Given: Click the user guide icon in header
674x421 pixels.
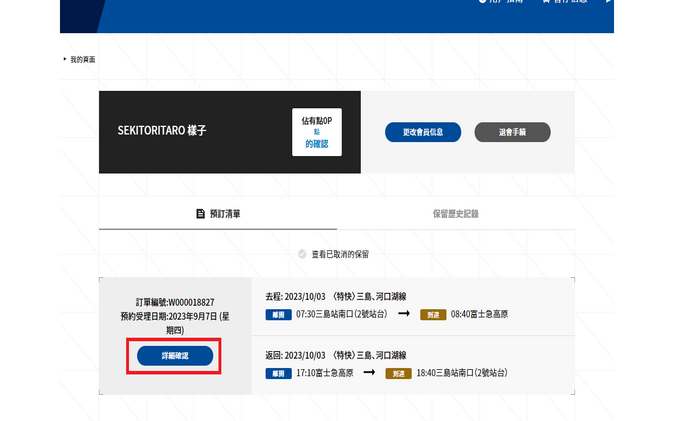Looking at the screenshot, I should coord(483,2).
